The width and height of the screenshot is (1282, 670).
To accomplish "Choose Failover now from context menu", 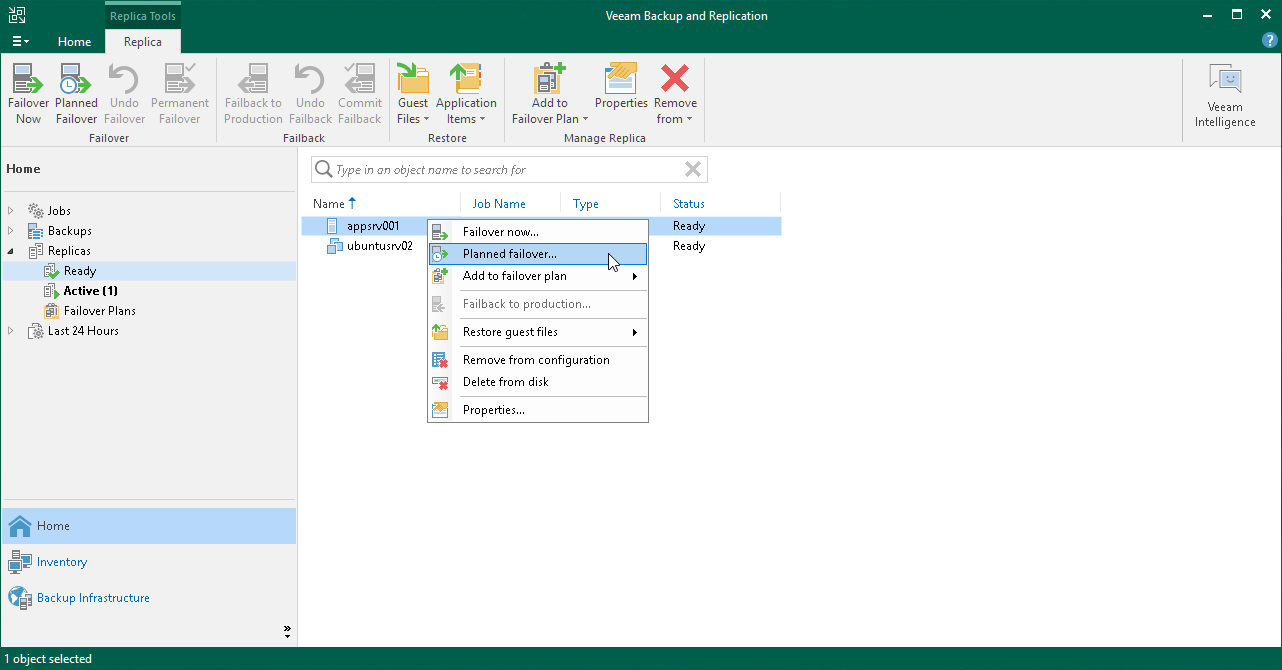I will point(538,232).
